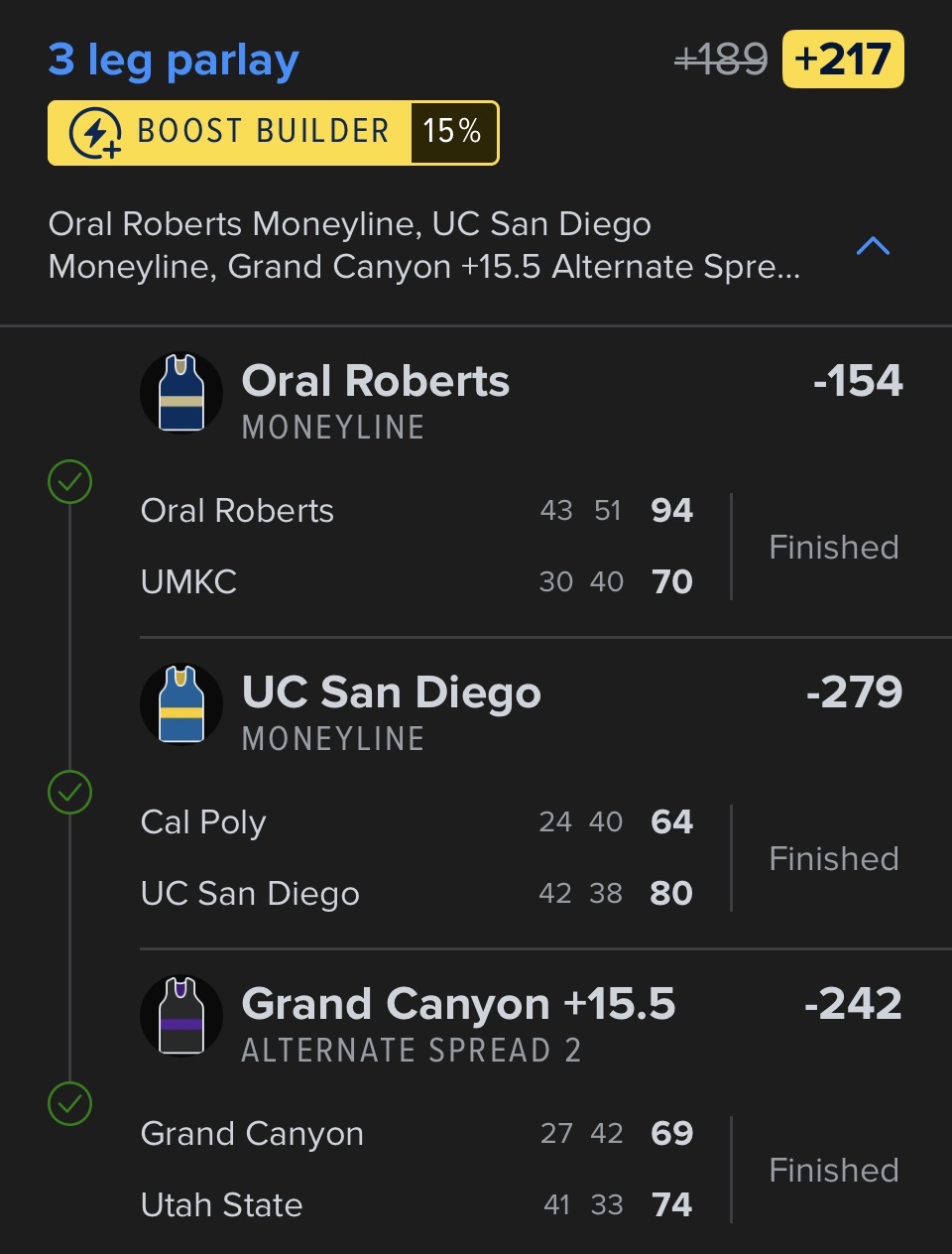
Task: Collapse the parlay details chevron
Action: click(x=873, y=246)
